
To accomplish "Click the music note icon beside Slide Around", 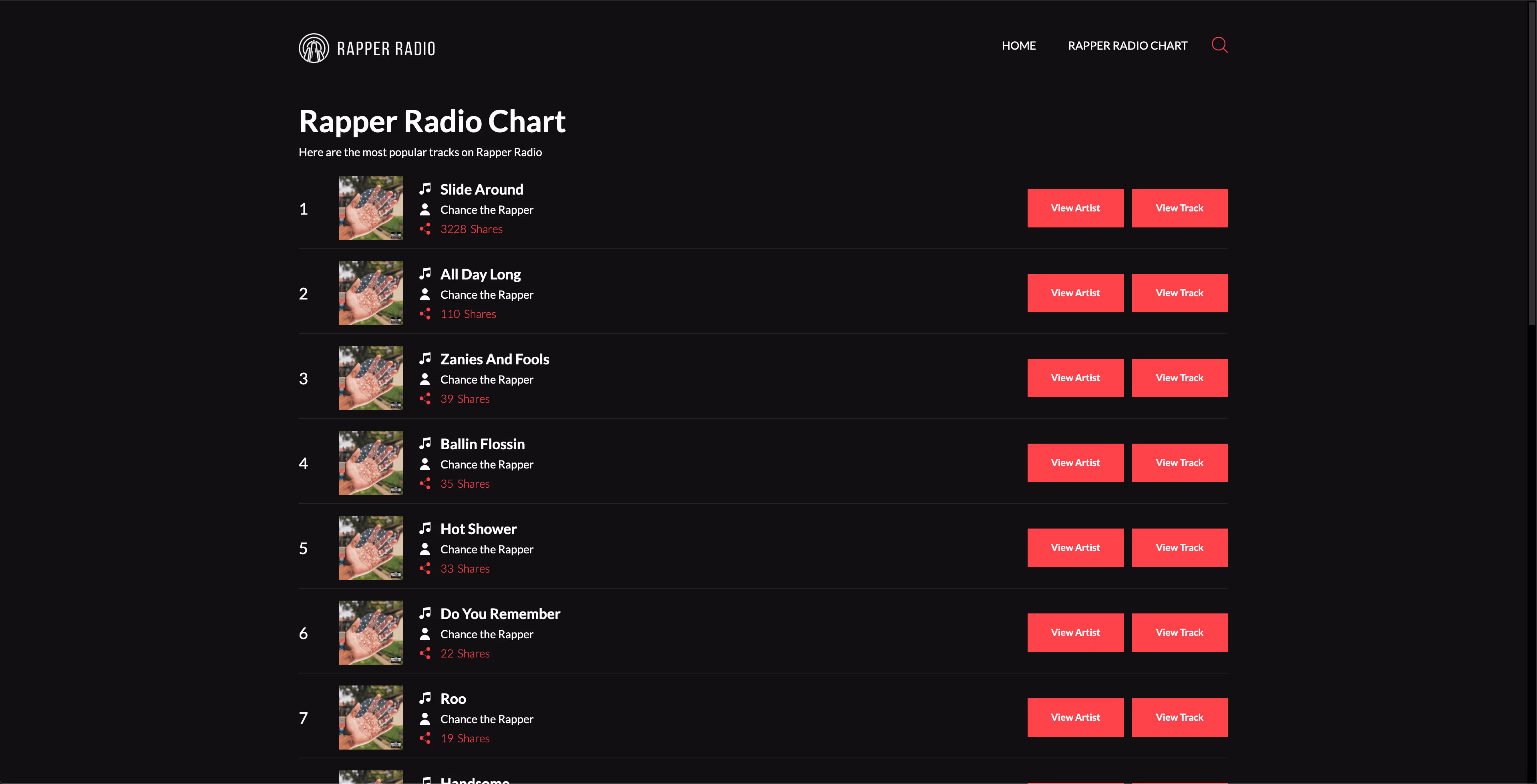I will [x=425, y=189].
